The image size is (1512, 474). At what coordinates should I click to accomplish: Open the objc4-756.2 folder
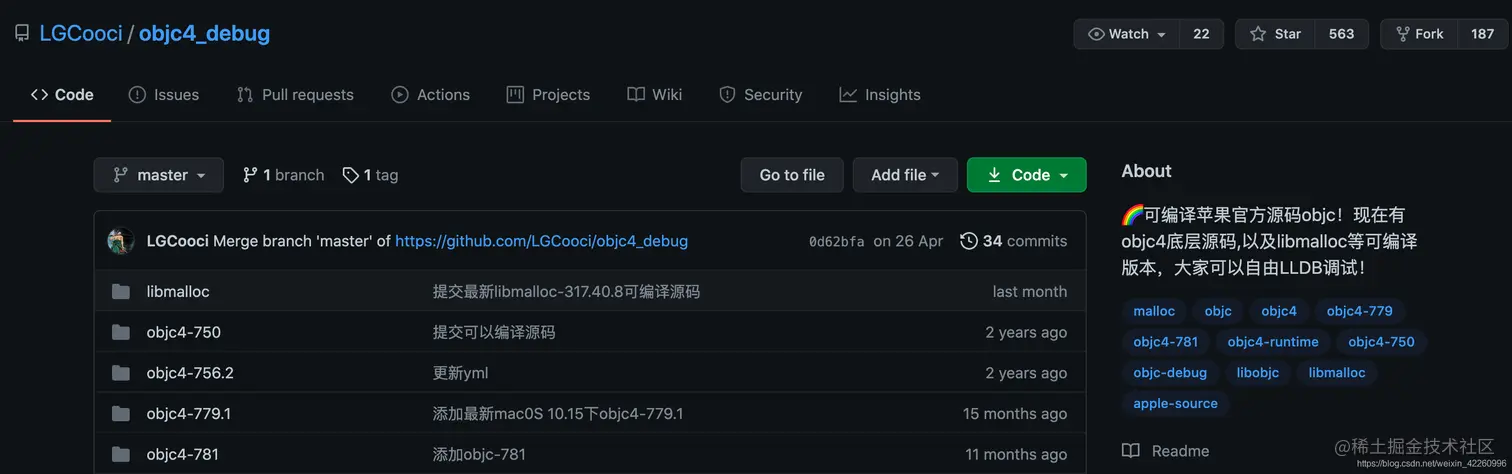pos(190,373)
